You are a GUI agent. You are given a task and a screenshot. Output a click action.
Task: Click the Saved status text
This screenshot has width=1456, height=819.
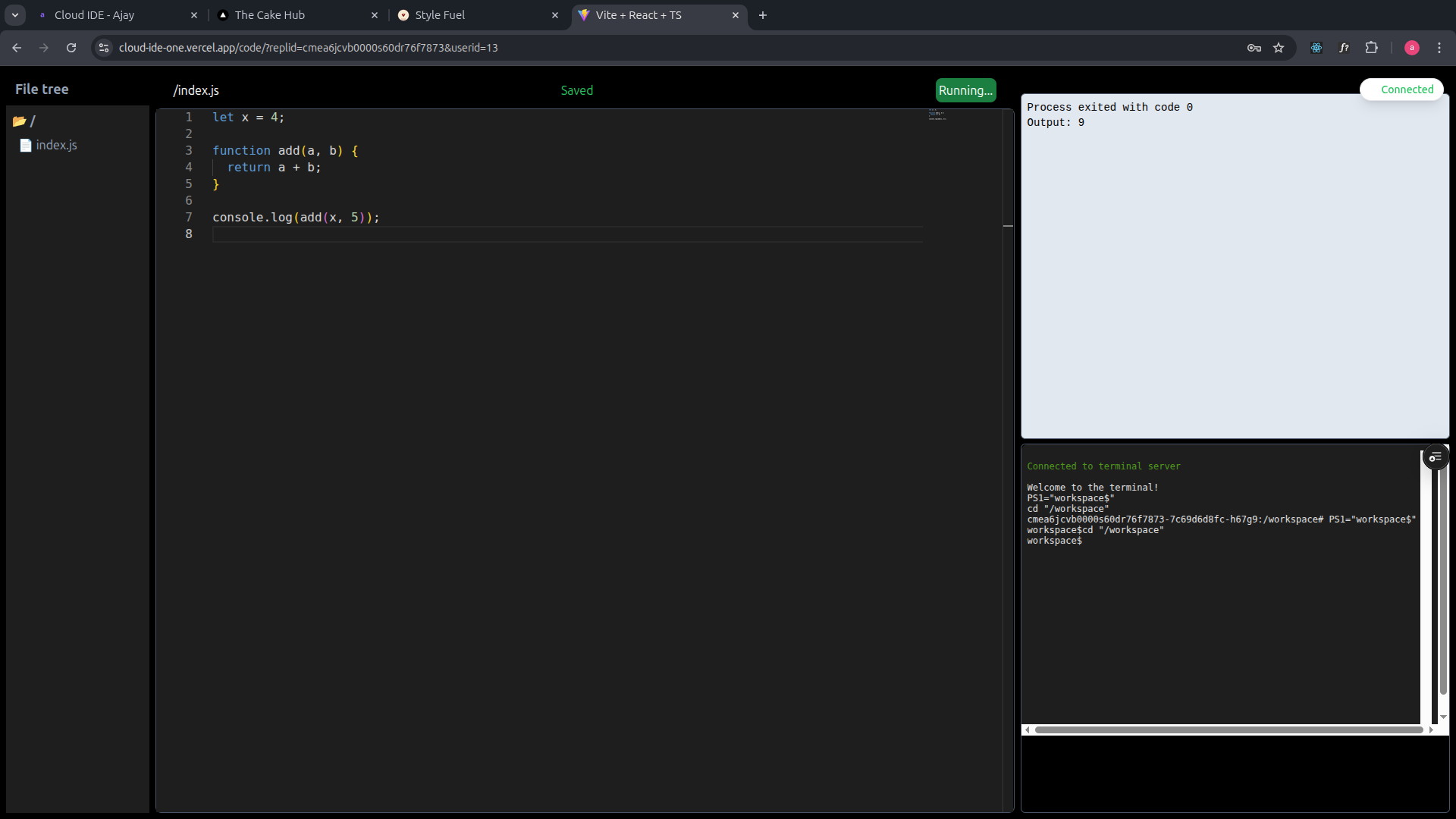pos(577,90)
